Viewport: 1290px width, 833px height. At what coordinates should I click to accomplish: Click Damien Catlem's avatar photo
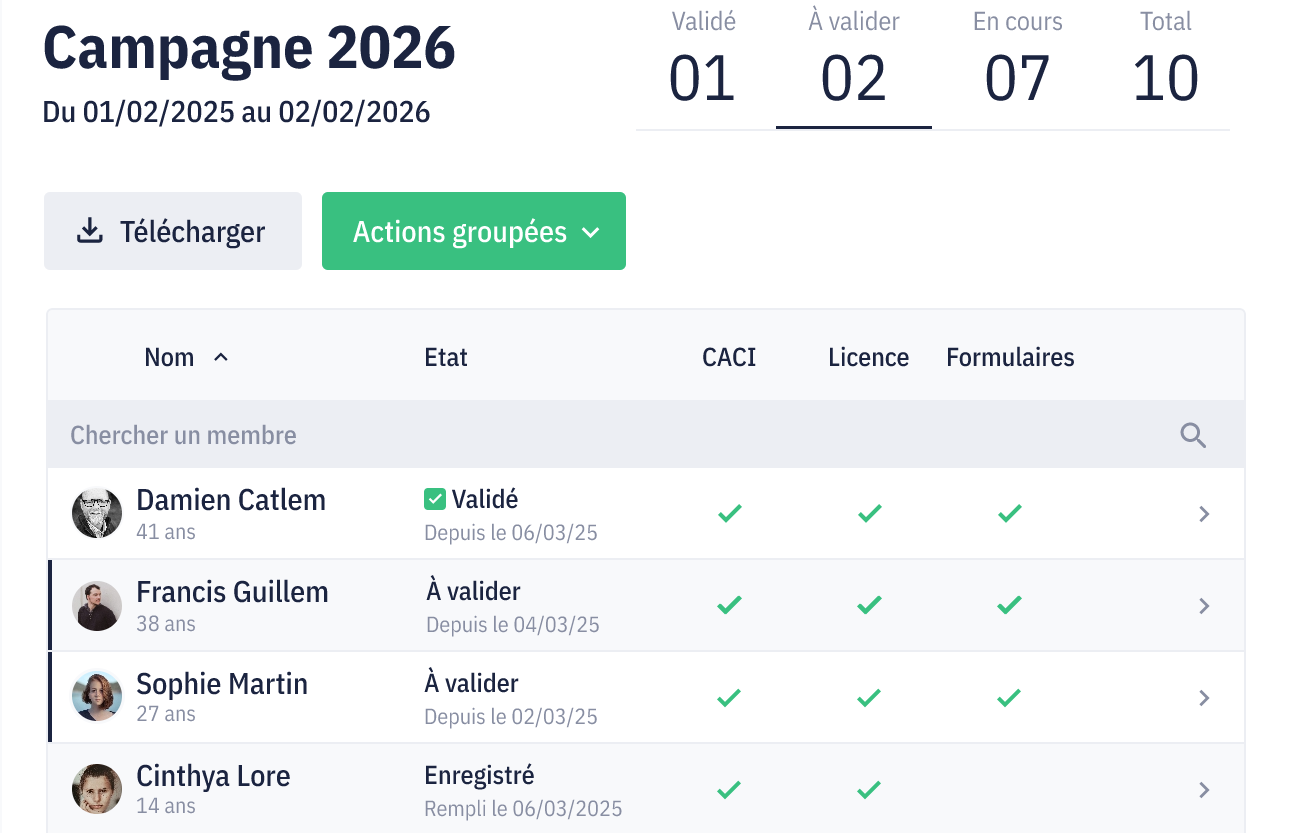[x=97, y=513]
